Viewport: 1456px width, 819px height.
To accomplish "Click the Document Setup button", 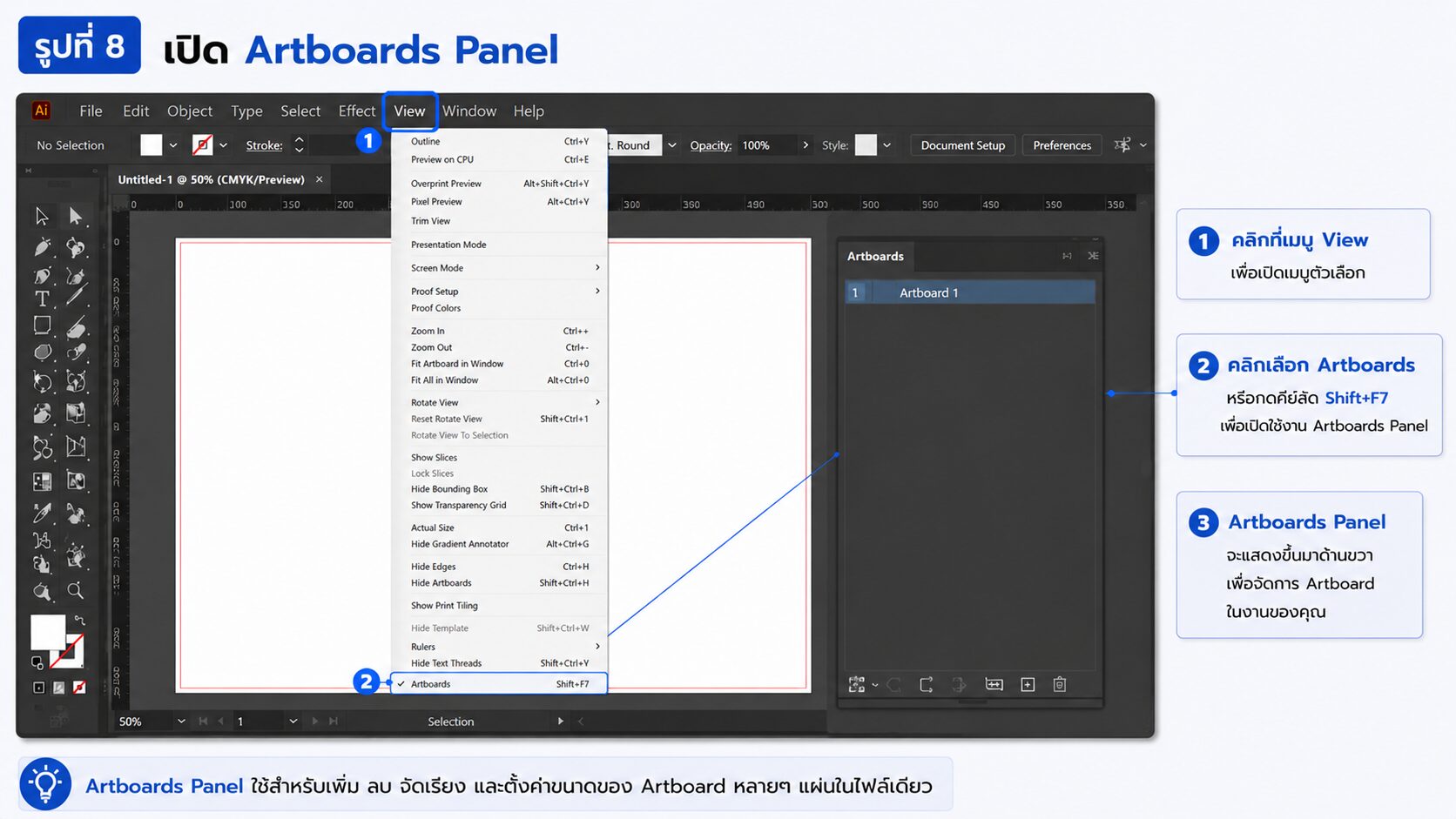I will [x=962, y=145].
